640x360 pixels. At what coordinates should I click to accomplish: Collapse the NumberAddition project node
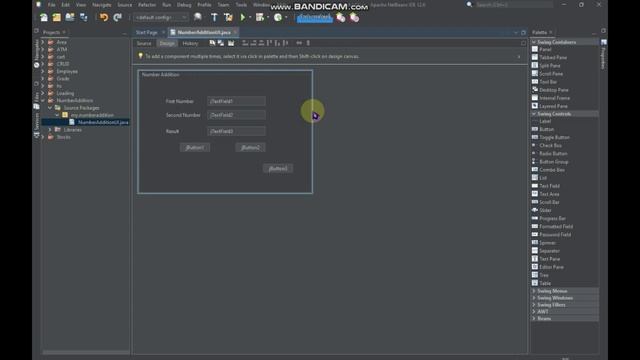[x=43, y=100]
